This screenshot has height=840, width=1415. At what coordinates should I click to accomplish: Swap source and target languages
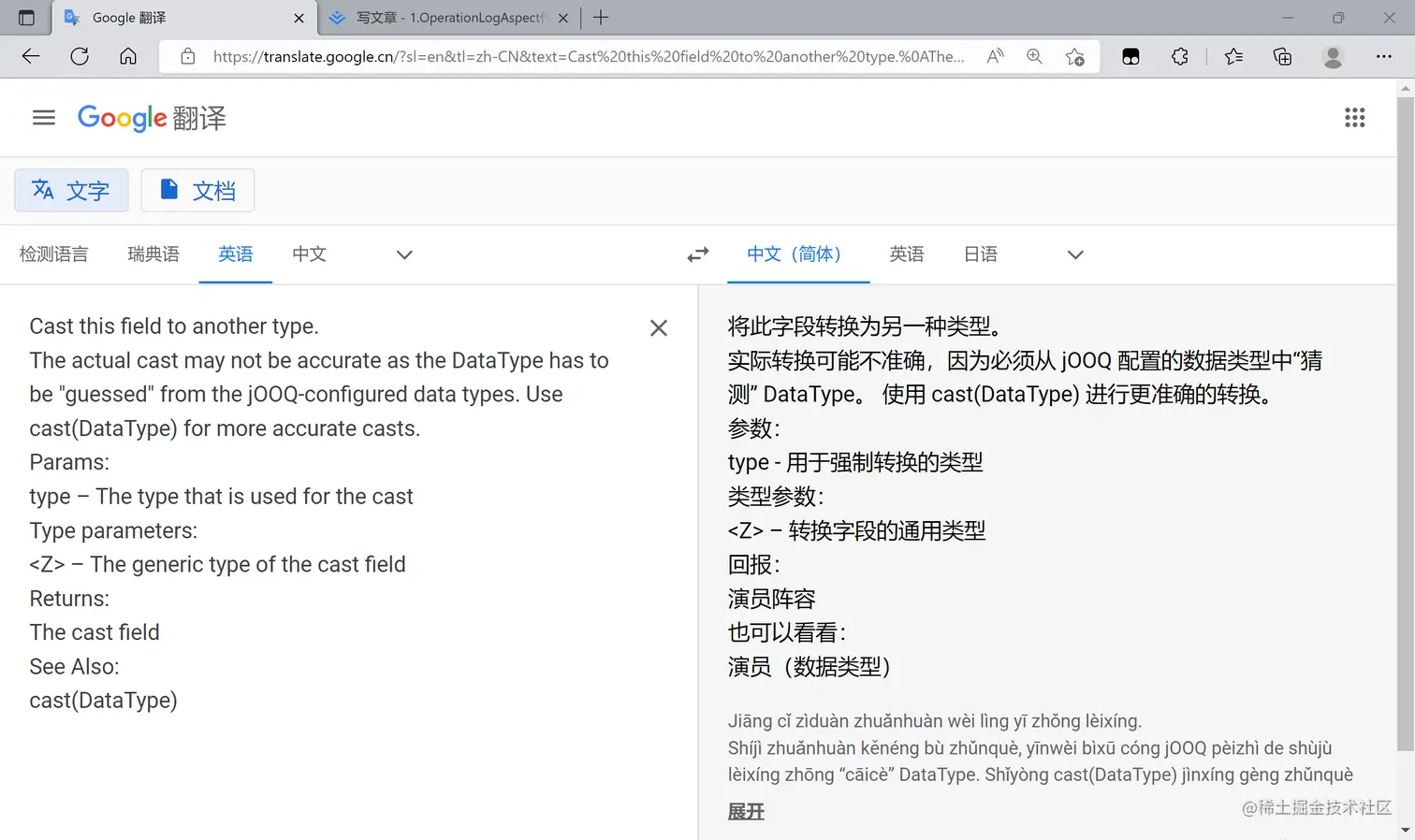coord(698,254)
